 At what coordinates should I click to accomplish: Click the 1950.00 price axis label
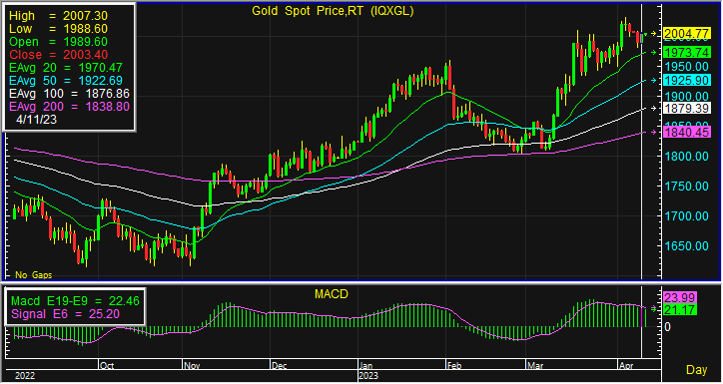pyautogui.click(x=687, y=66)
